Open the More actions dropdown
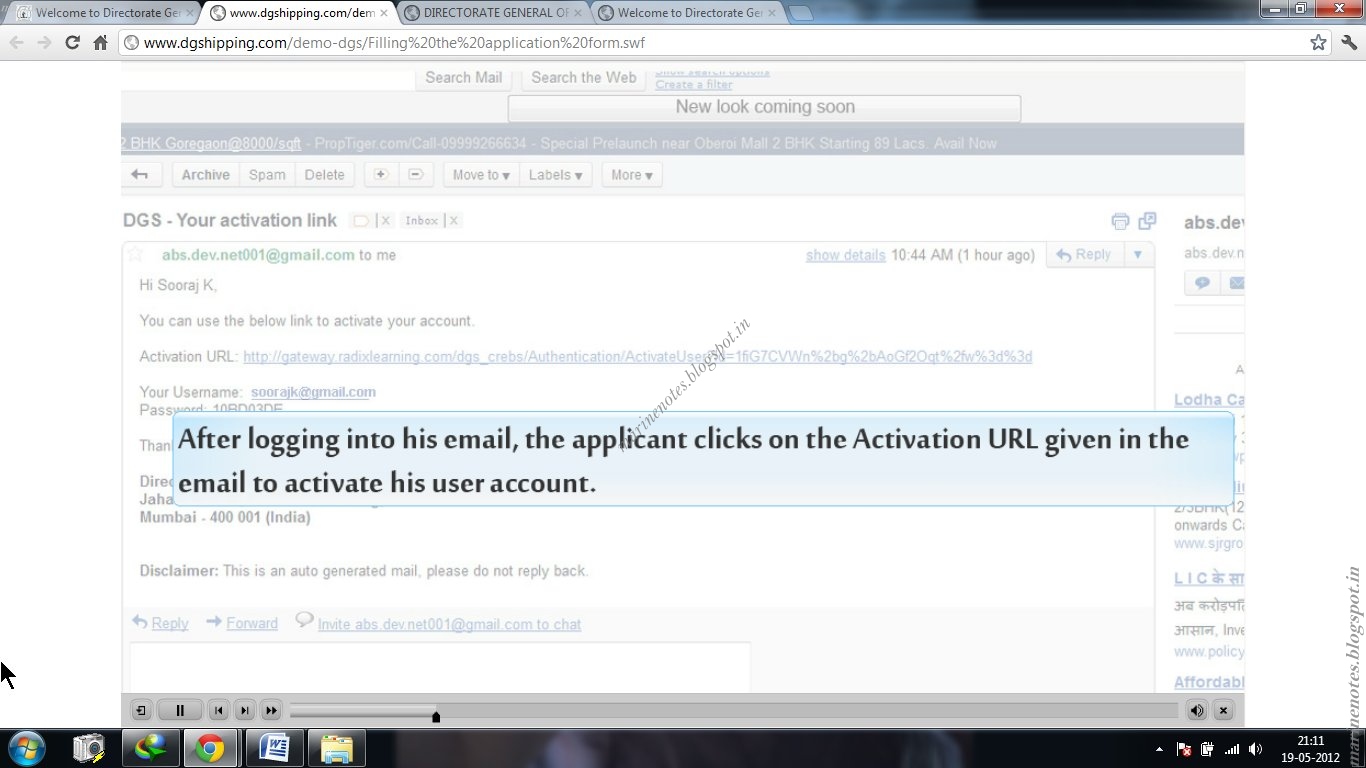This screenshot has height=768, width=1366. pos(632,175)
